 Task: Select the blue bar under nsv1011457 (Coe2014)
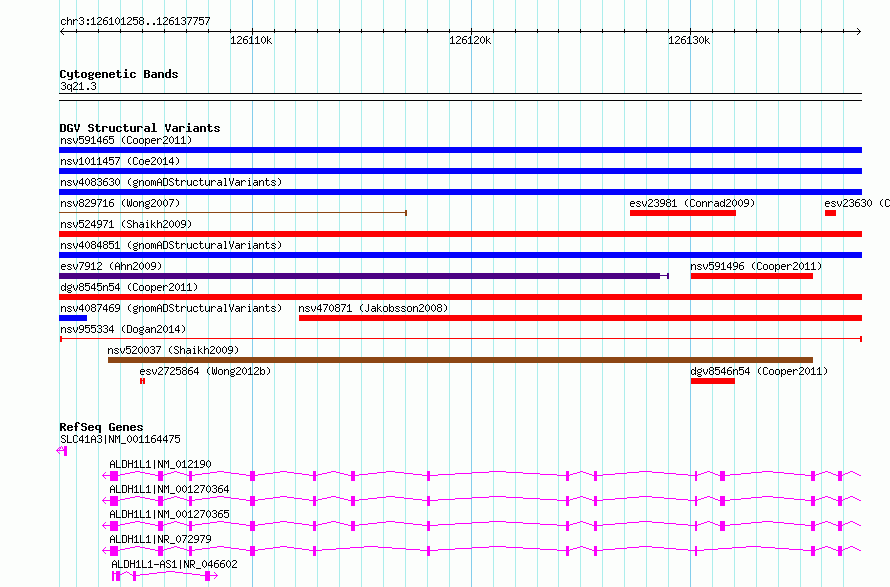(x=460, y=171)
